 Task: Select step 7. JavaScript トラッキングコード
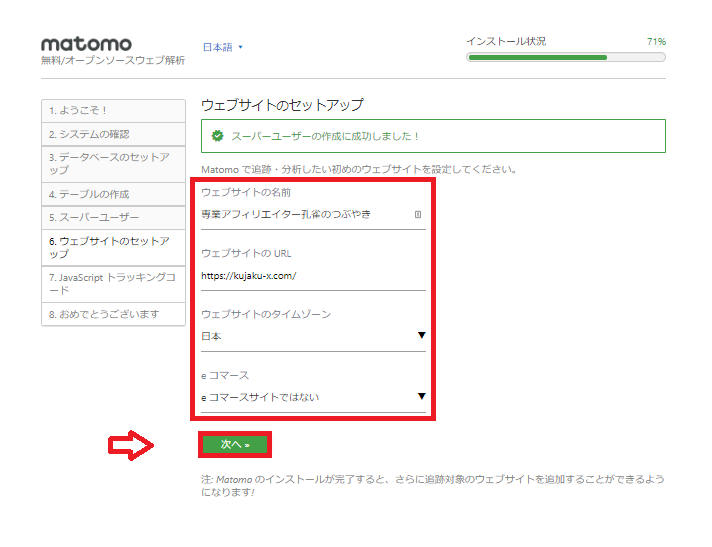click(x=113, y=284)
